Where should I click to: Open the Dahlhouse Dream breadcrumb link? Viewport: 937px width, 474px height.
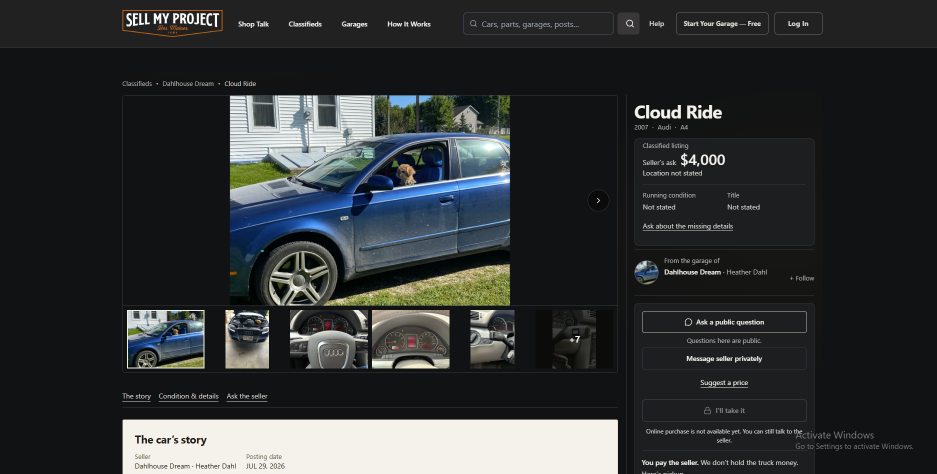click(x=188, y=84)
